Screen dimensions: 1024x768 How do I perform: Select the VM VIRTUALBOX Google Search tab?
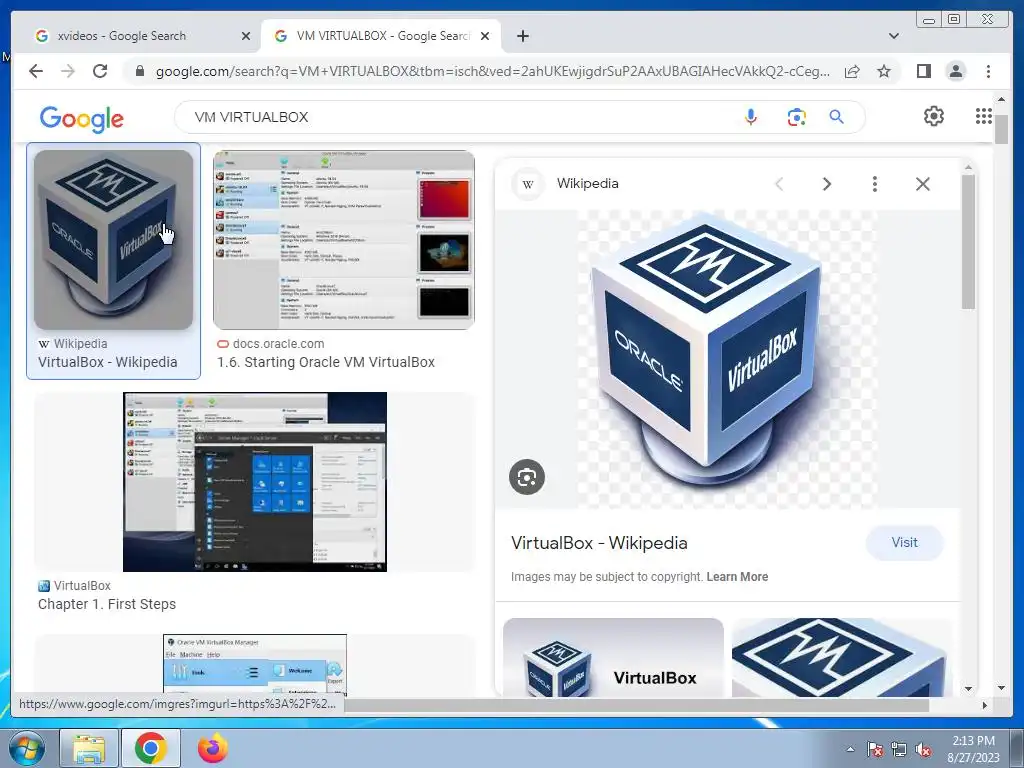(x=381, y=36)
